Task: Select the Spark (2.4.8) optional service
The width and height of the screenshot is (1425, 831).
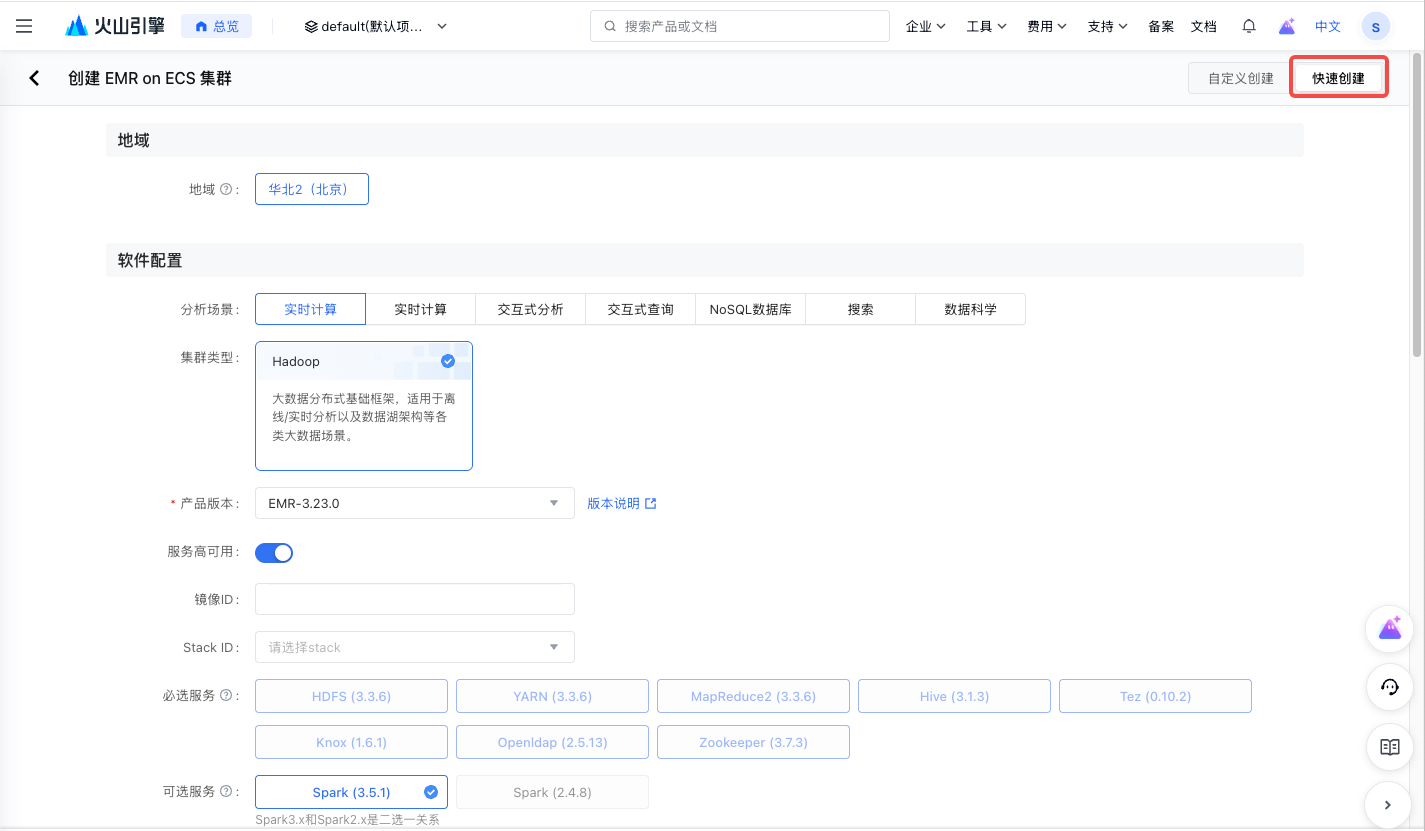Action: coord(552,792)
